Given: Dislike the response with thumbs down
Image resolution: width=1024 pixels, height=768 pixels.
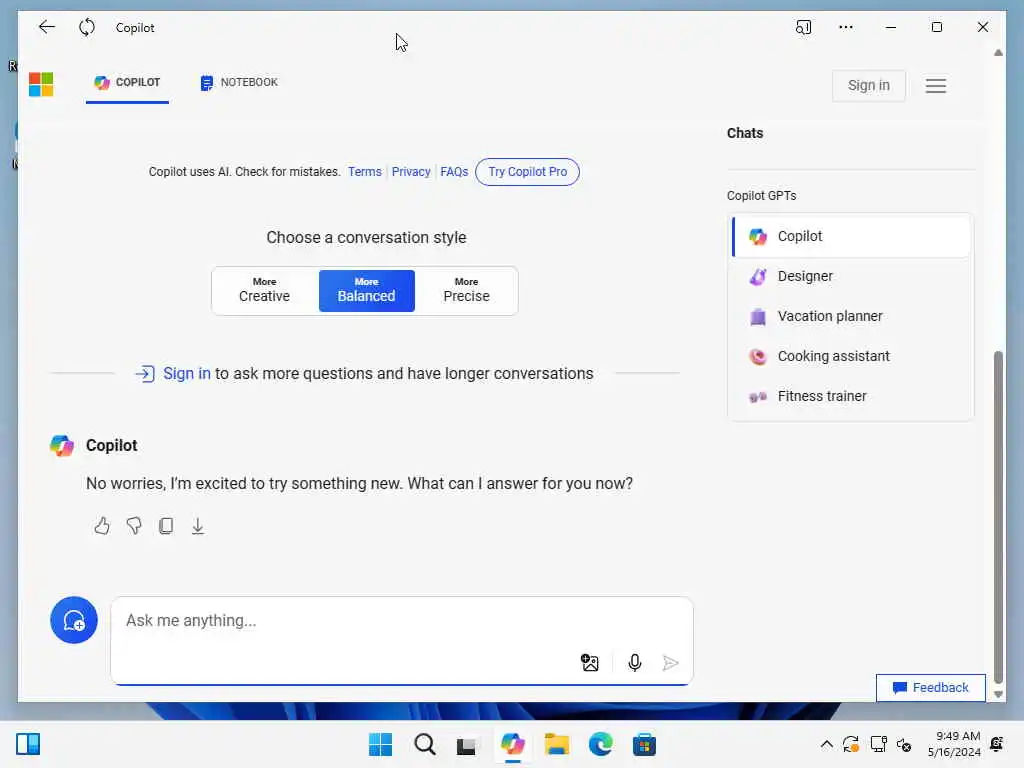Looking at the screenshot, I should tap(134, 526).
